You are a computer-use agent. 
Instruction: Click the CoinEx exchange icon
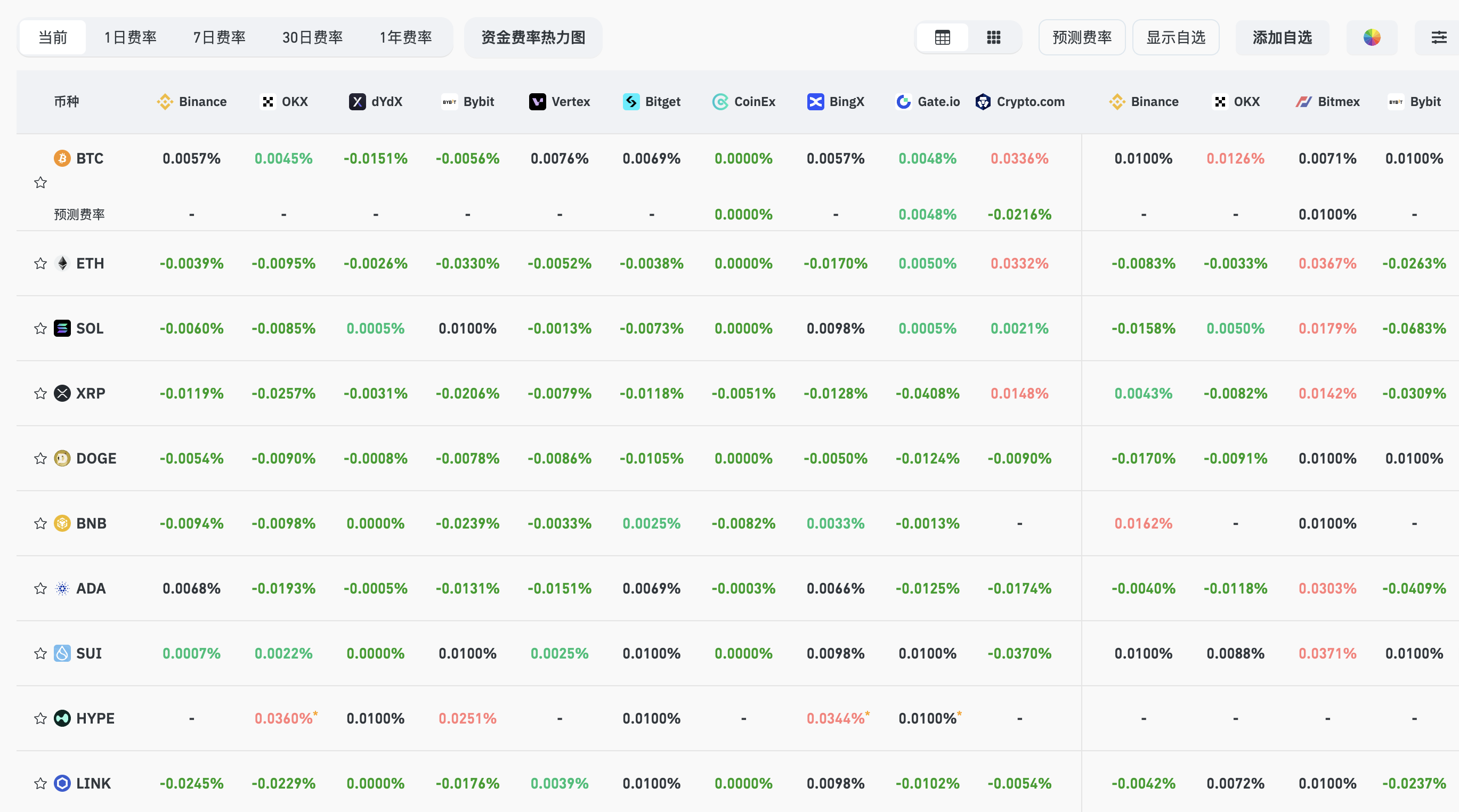pyautogui.click(x=720, y=102)
